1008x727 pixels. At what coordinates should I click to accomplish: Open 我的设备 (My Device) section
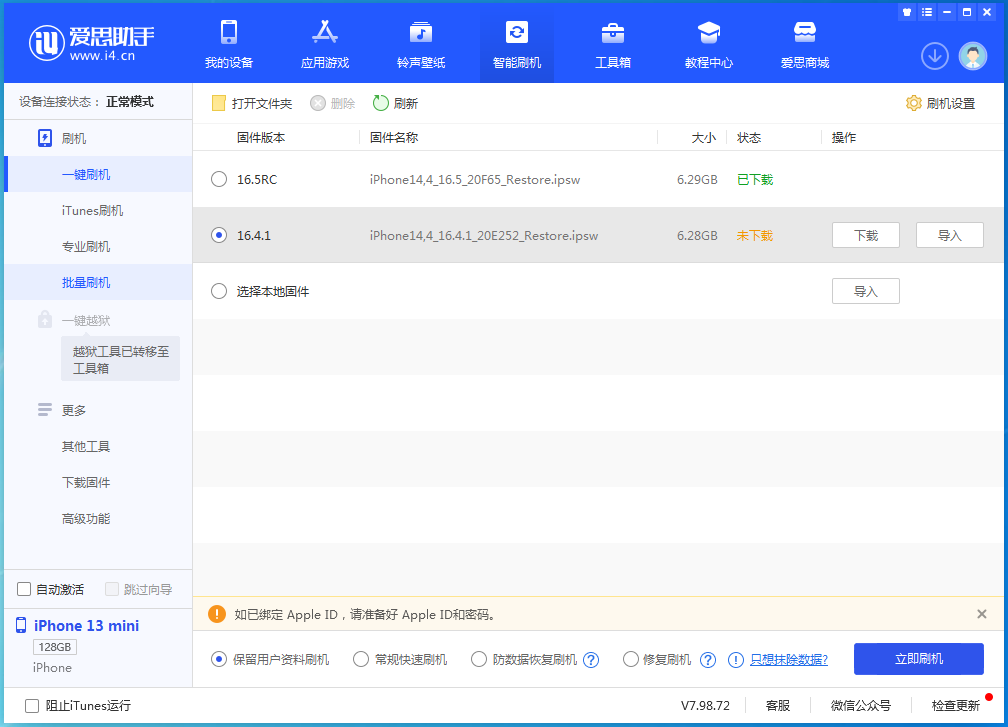coord(229,44)
